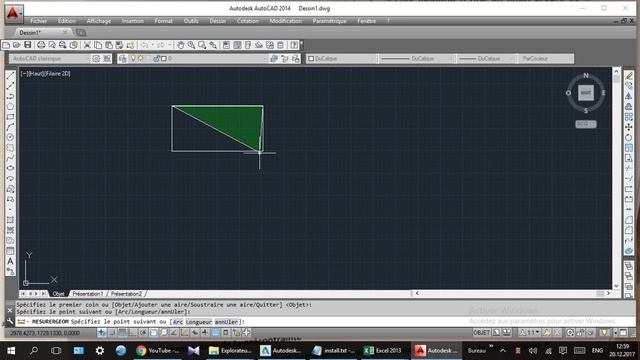Open the Fichier menu
The width and height of the screenshot is (640, 360).
[39, 21]
